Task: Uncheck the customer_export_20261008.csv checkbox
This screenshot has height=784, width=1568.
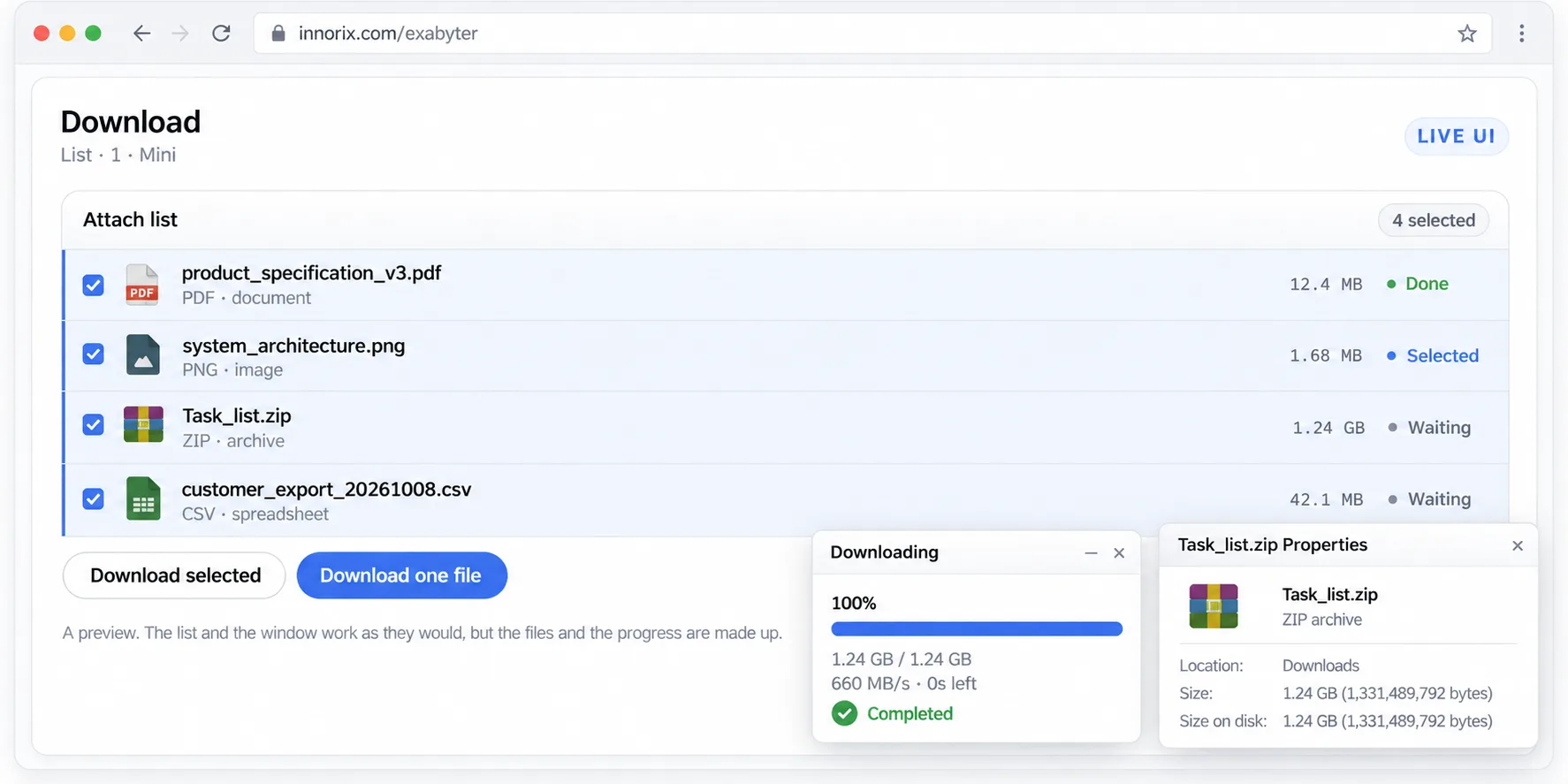Action: (x=93, y=499)
